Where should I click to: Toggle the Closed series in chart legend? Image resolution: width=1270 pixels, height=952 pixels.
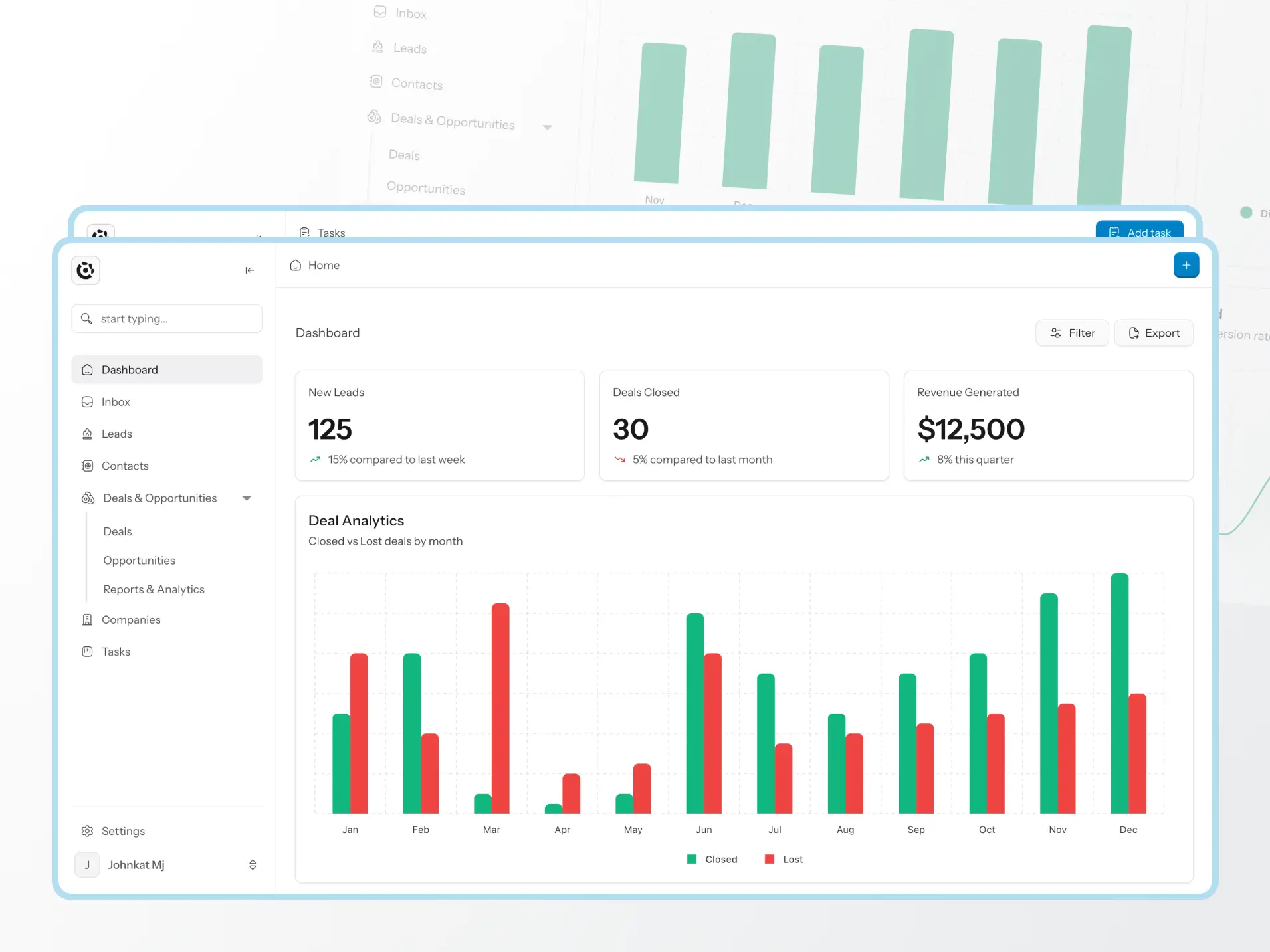[x=712, y=860]
